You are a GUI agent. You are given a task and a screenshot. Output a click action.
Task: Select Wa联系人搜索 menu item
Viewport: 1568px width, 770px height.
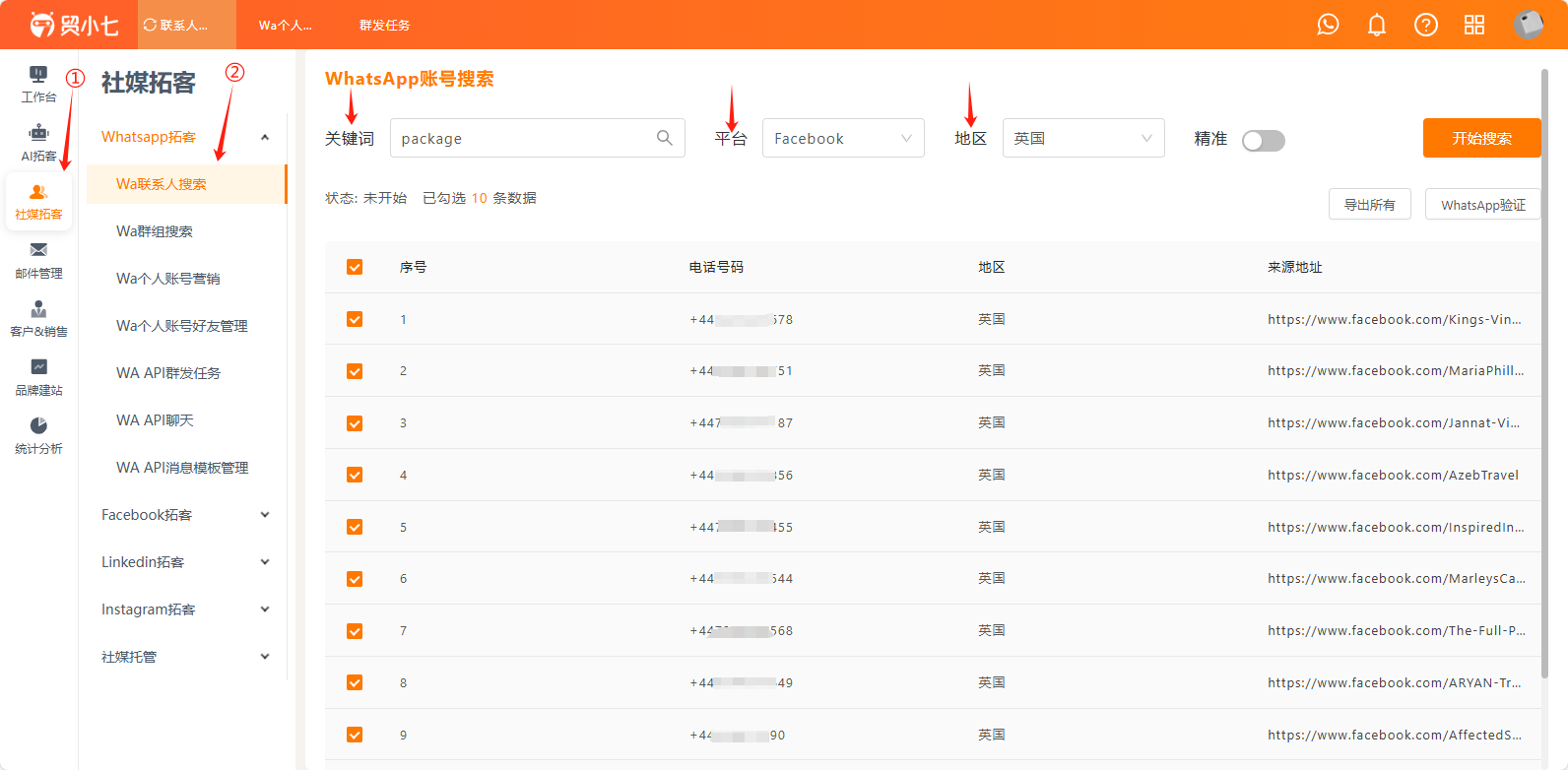186,184
